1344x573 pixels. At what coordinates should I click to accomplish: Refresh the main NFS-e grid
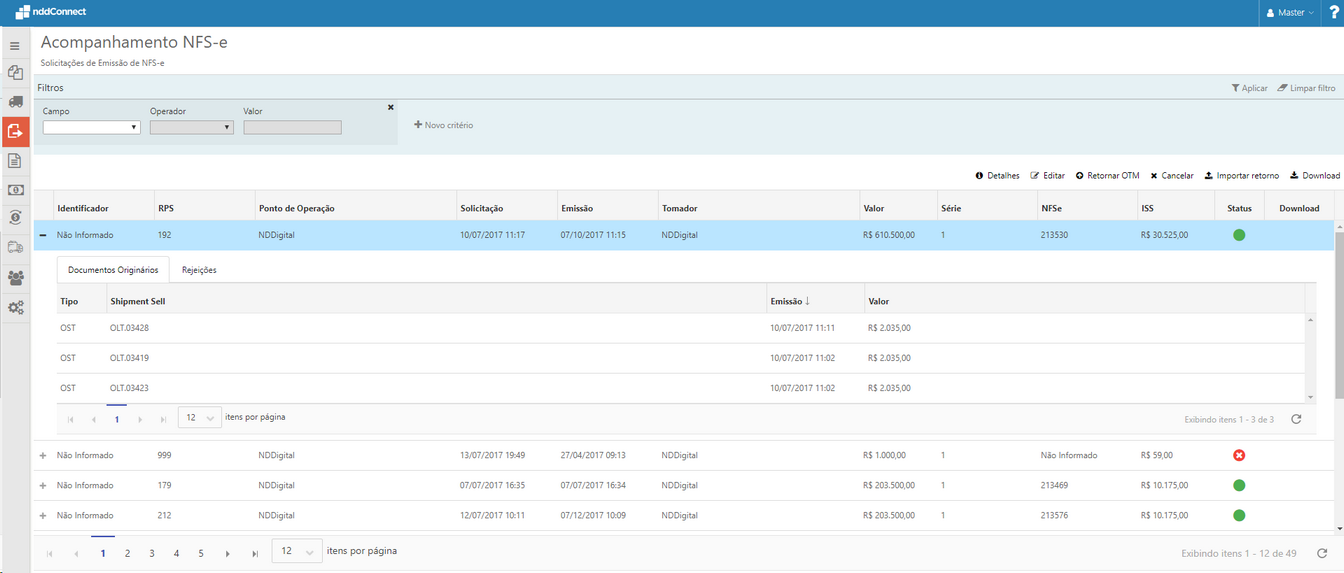(1323, 552)
